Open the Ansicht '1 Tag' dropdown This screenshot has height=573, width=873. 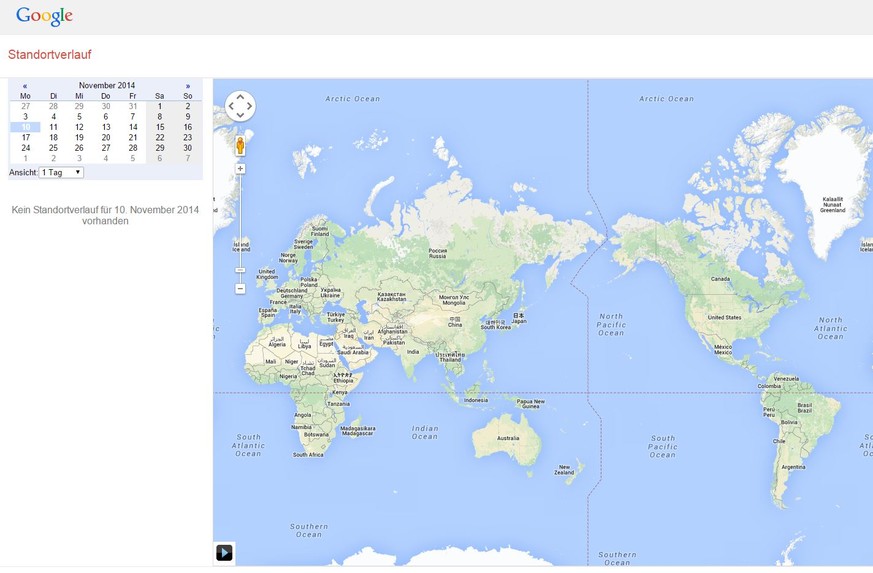click(61, 173)
